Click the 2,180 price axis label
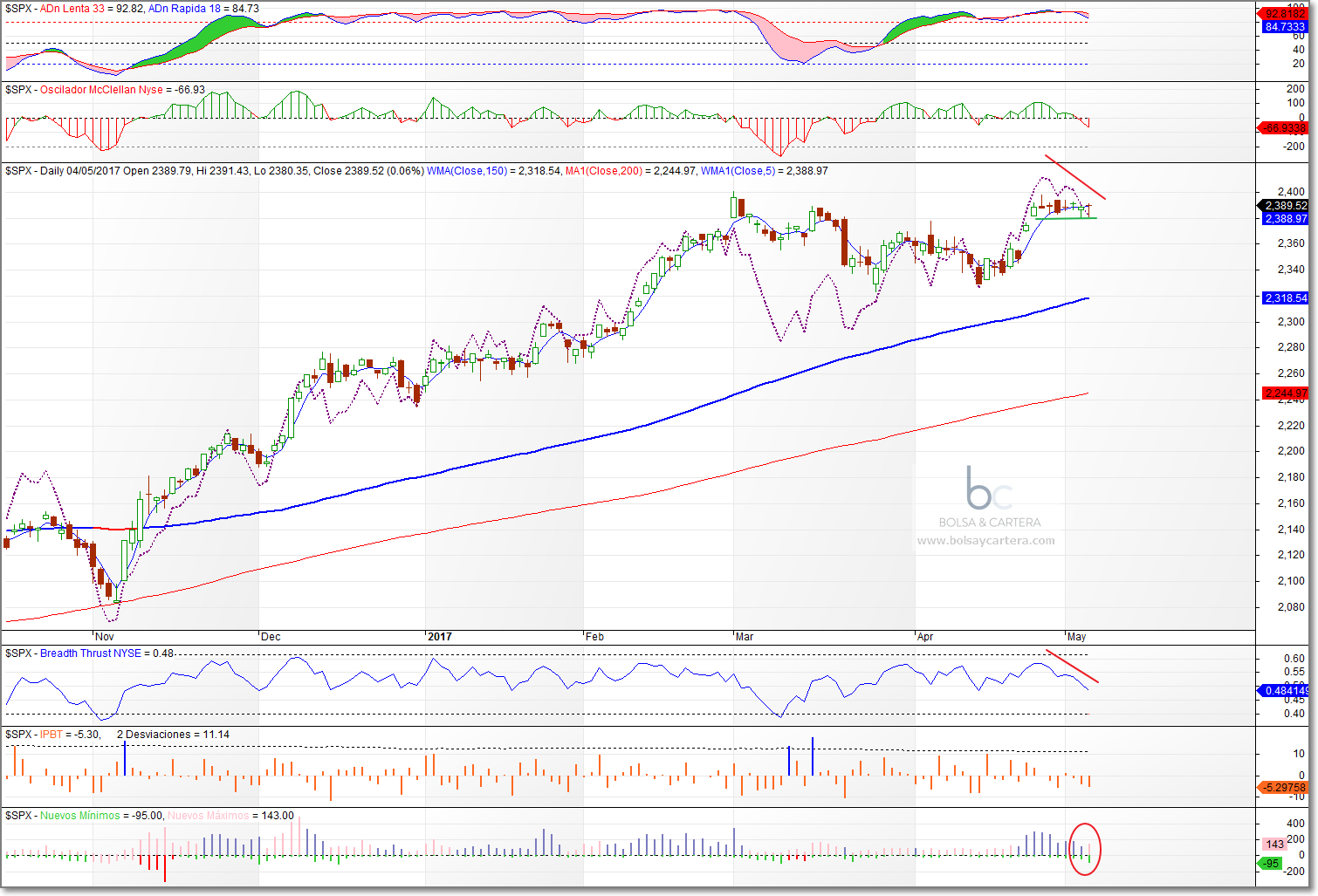 click(x=1291, y=477)
